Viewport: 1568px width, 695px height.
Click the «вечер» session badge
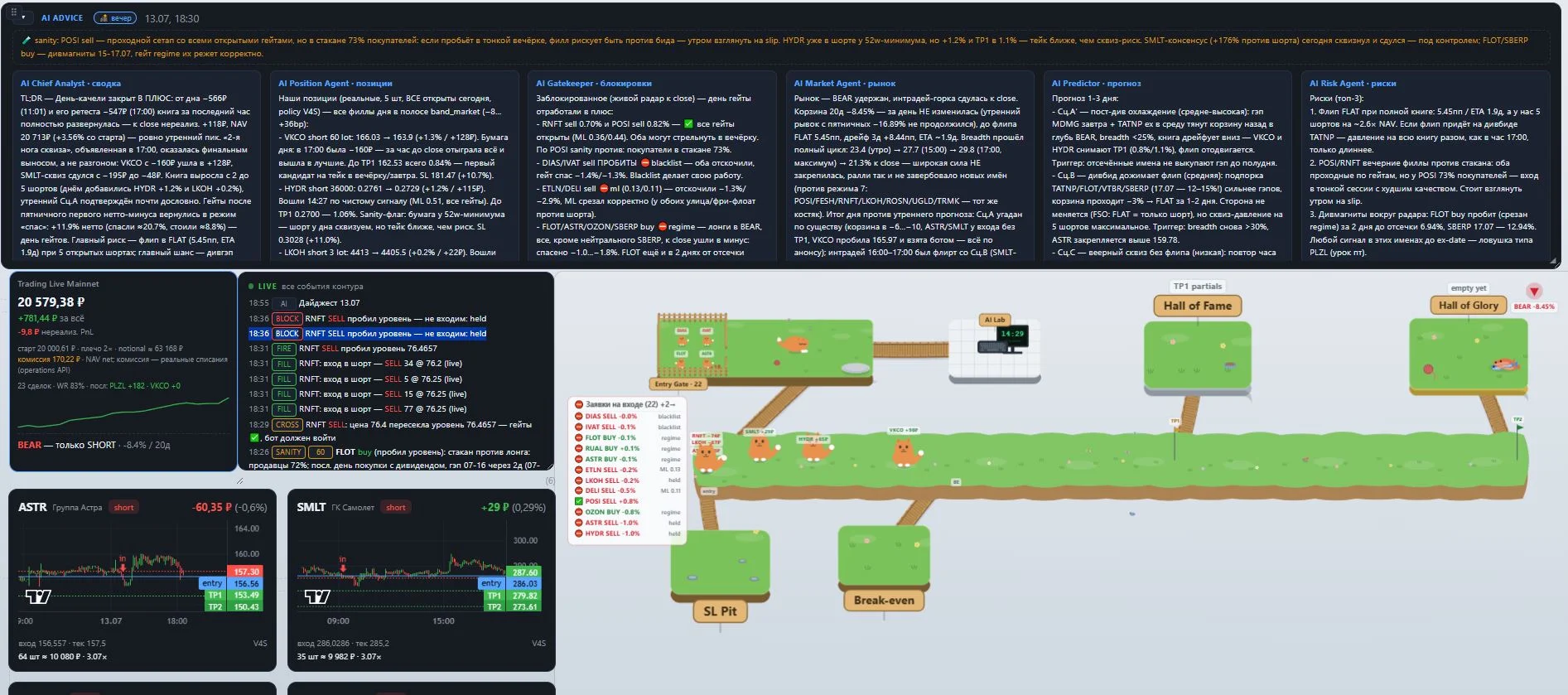pos(115,18)
